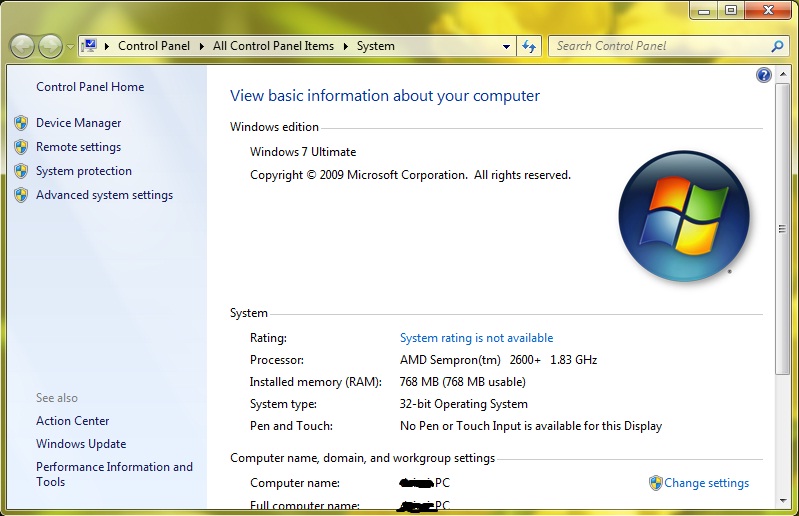Click the shield icon beside Change settings
The height and width of the screenshot is (516, 799).
point(655,483)
